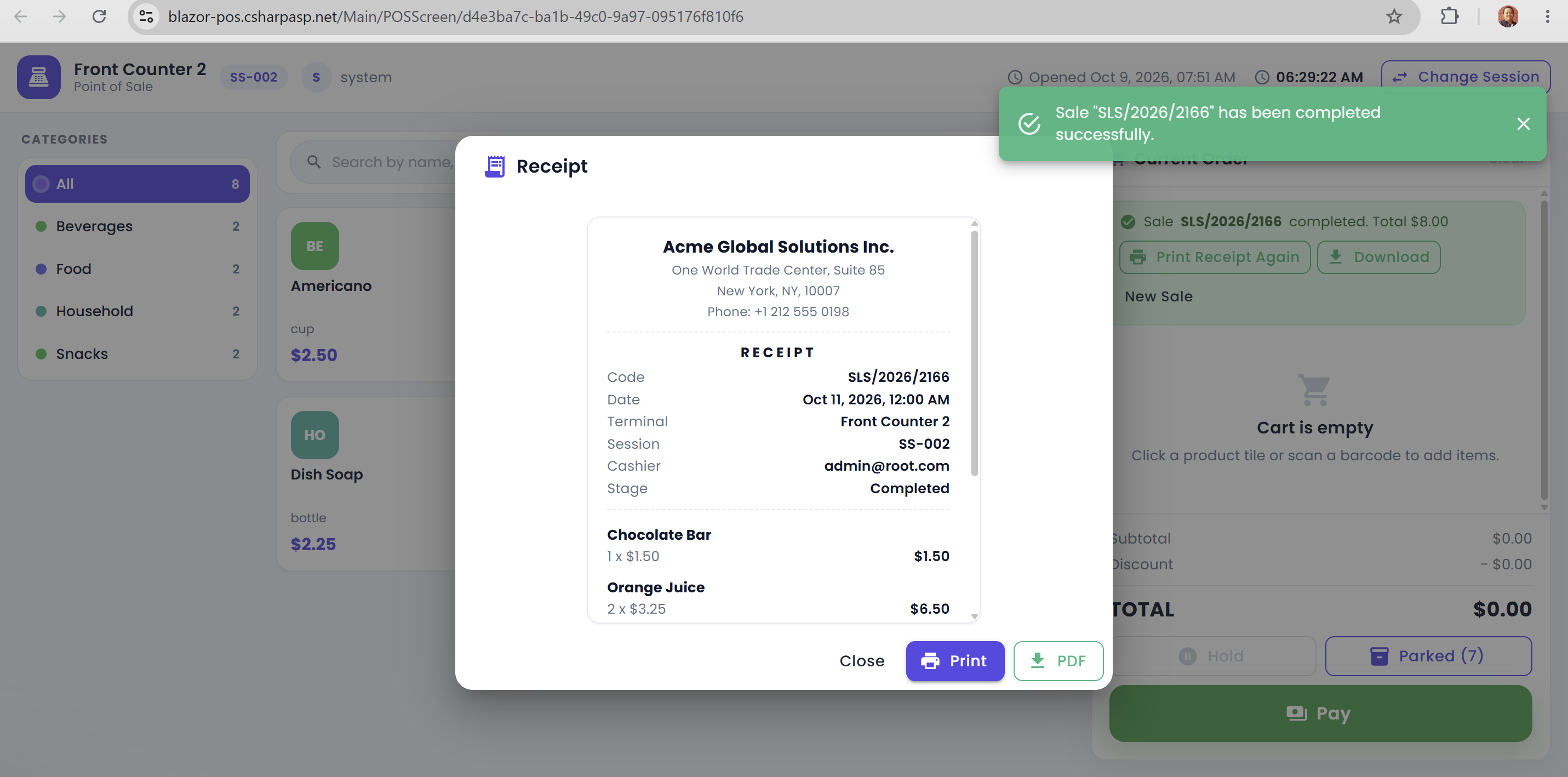The height and width of the screenshot is (777, 1568).
Task: Open Change Session
Action: 1465,77
